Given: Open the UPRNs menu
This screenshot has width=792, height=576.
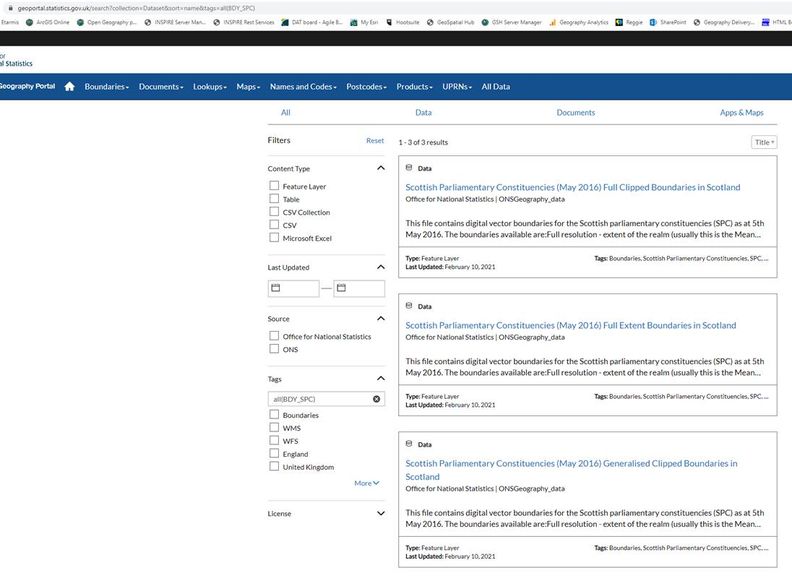Looking at the screenshot, I should click(x=457, y=86).
